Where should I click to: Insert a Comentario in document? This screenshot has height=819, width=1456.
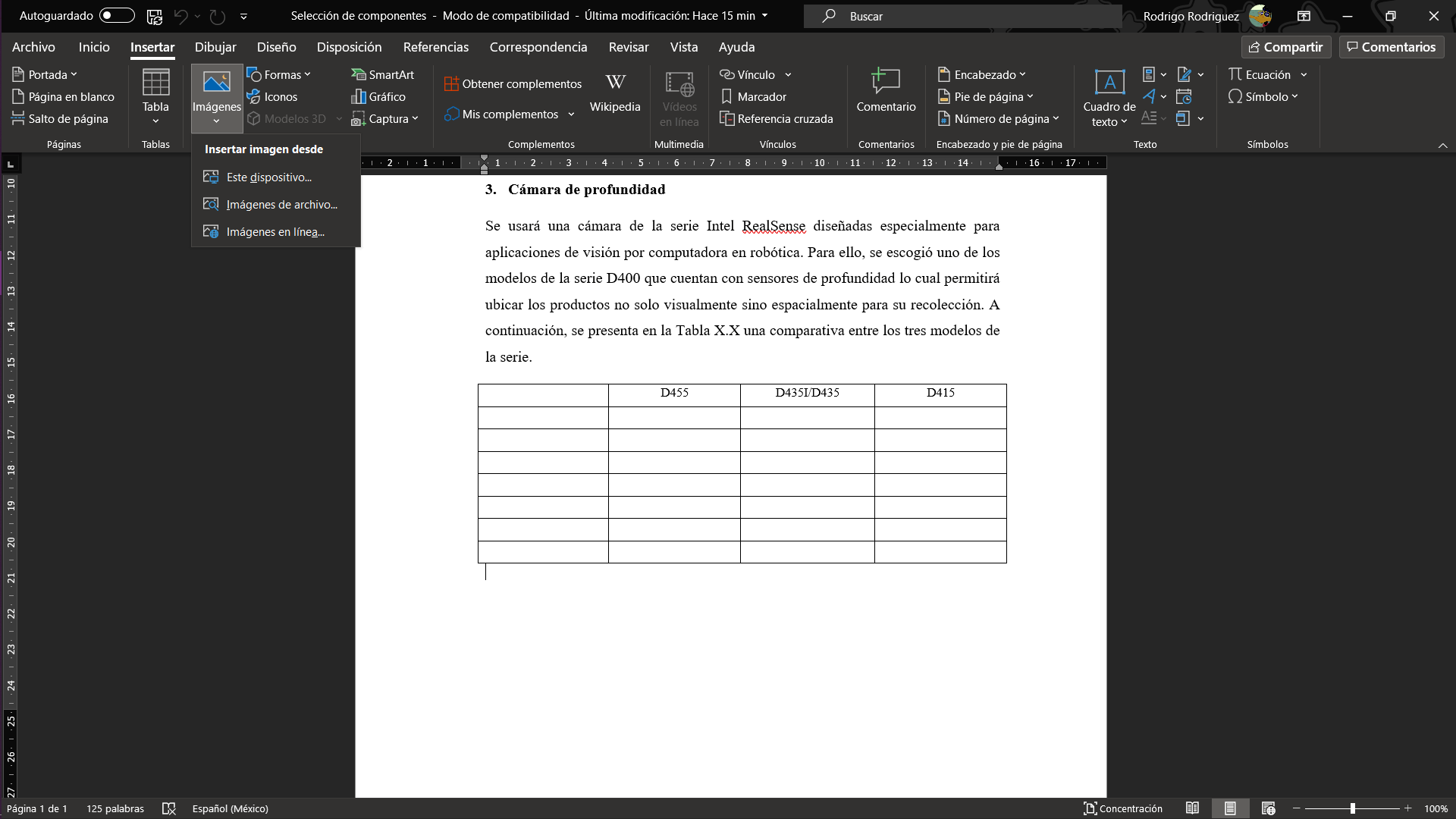tap(886, 93)
